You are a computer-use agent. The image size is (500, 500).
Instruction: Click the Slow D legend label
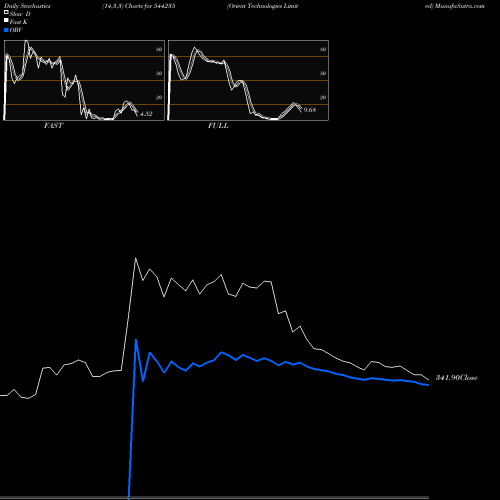pyautogui.click(x=20, y=14)
